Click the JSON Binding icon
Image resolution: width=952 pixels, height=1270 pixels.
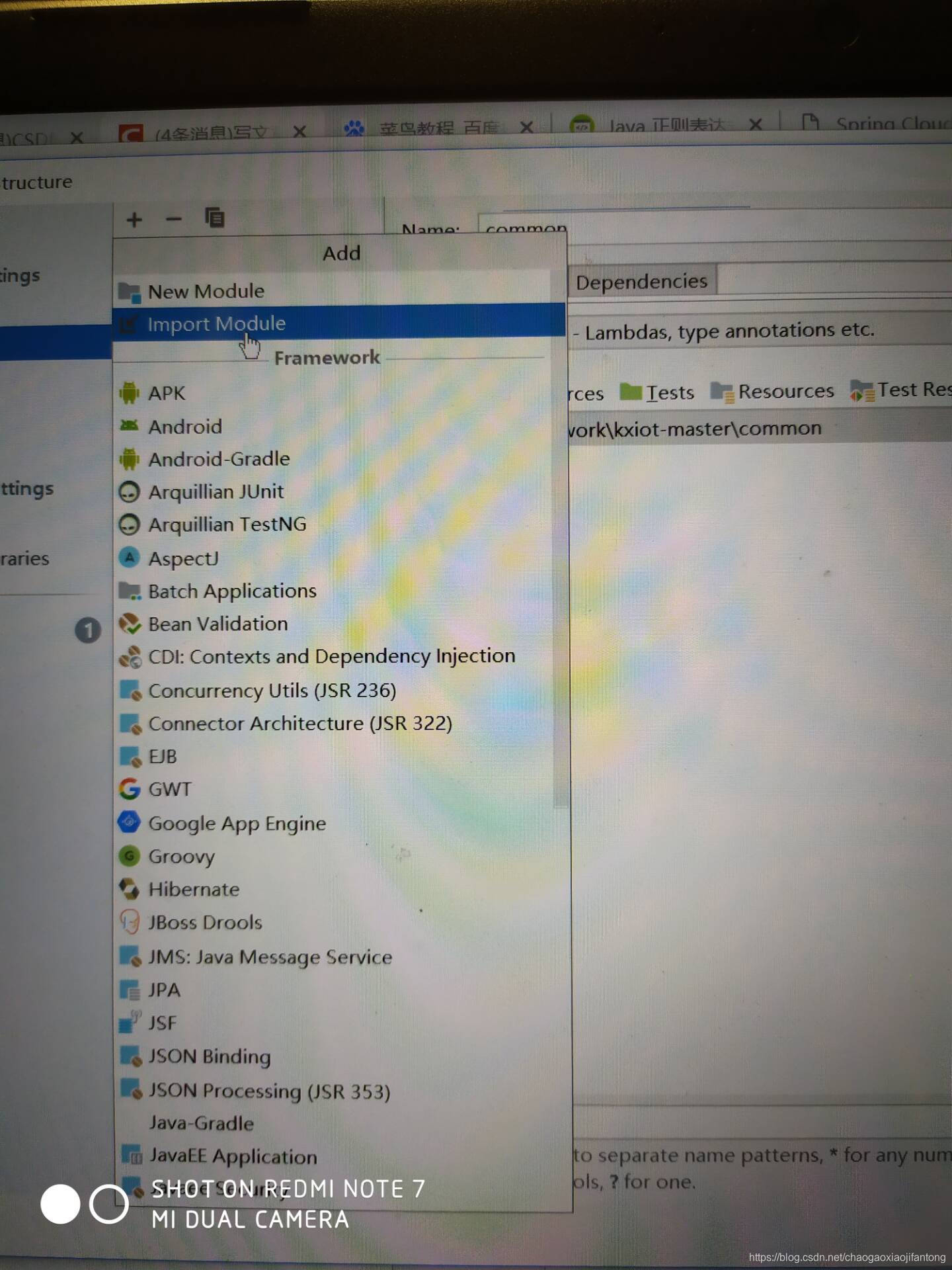(x=131, y=1056)
